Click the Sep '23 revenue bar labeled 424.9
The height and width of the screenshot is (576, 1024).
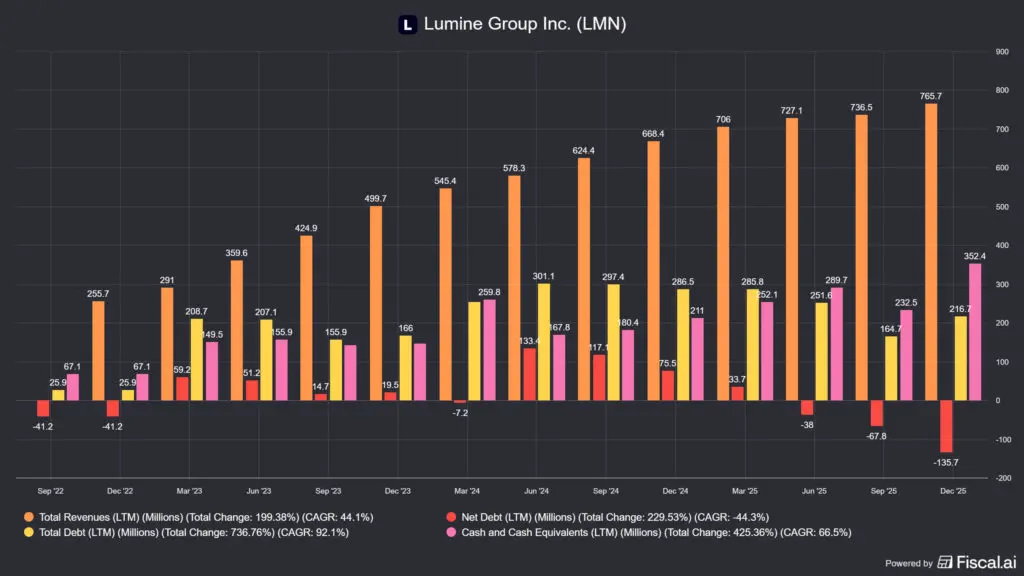pos(306,318)
